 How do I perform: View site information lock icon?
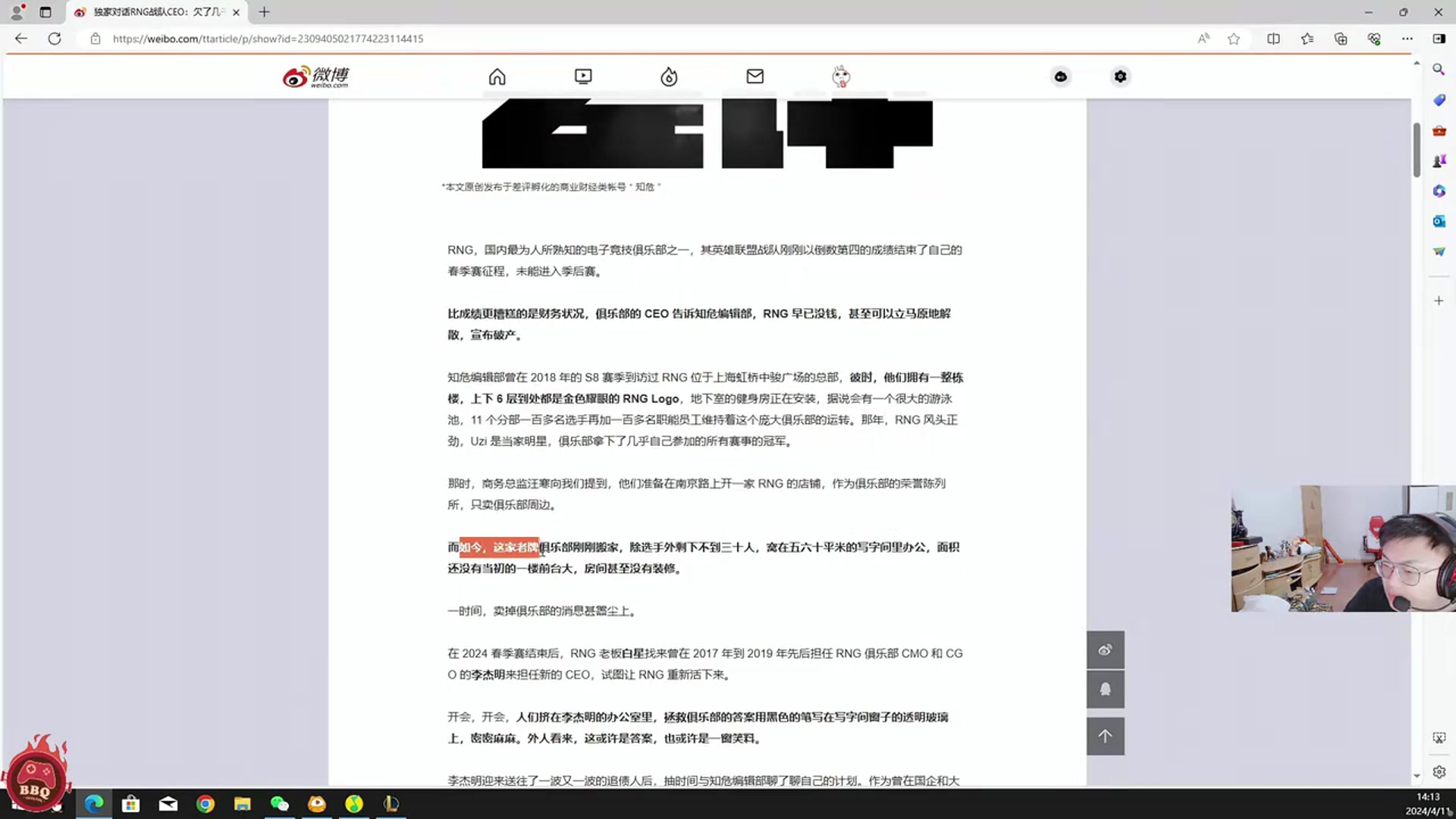pos(96,39)
